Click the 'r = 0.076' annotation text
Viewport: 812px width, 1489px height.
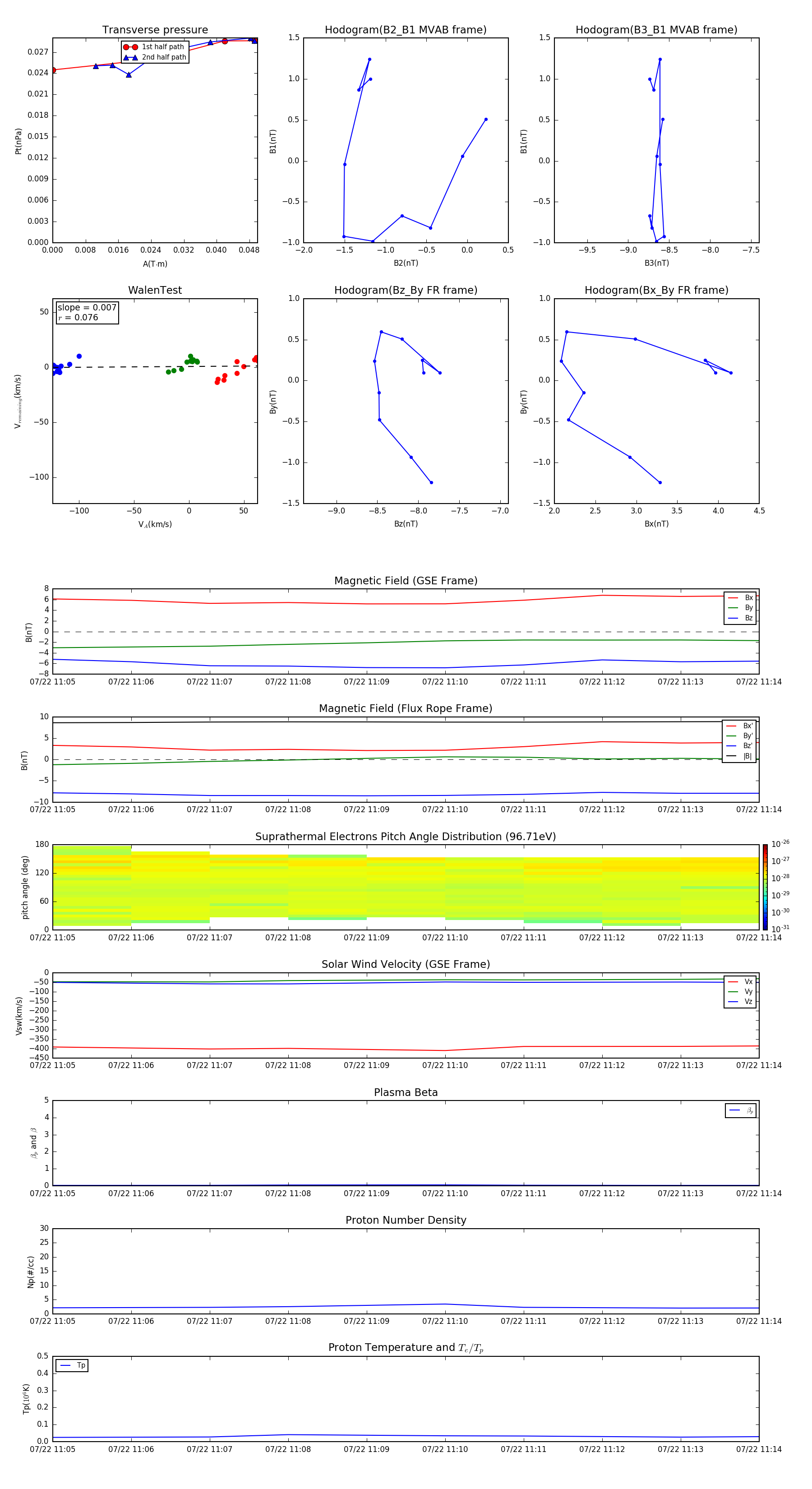point(78,317)
